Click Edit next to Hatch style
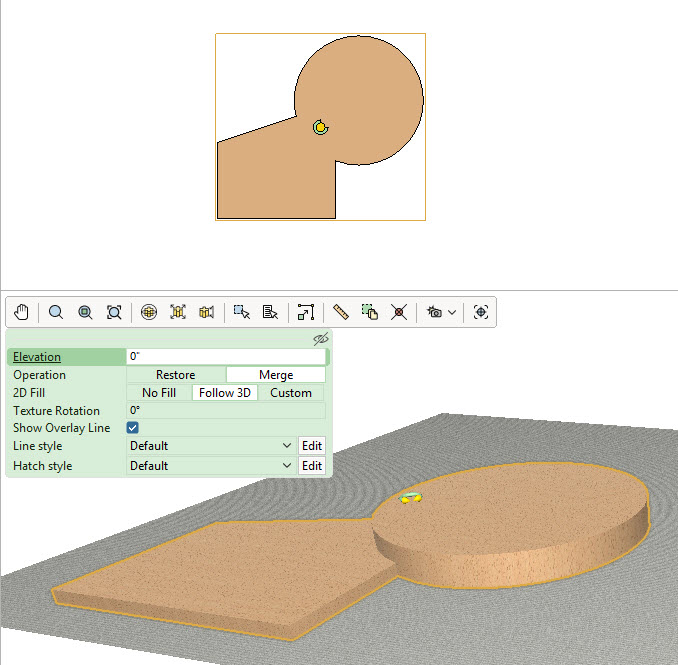This screenshot has width=678, height=665. [312, 466]
